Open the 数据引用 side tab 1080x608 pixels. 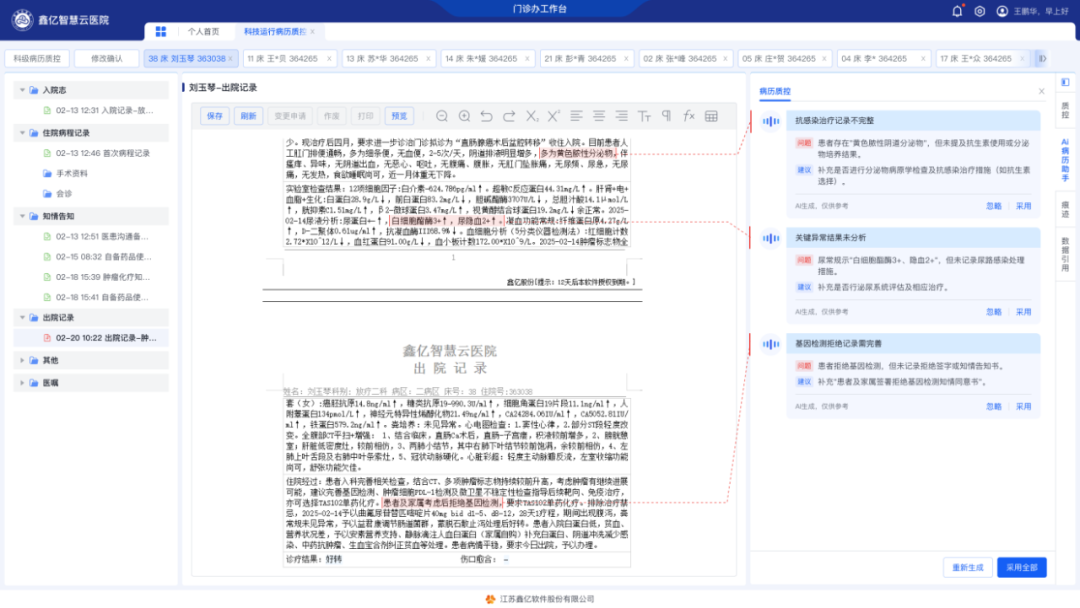click(1065, 255)
